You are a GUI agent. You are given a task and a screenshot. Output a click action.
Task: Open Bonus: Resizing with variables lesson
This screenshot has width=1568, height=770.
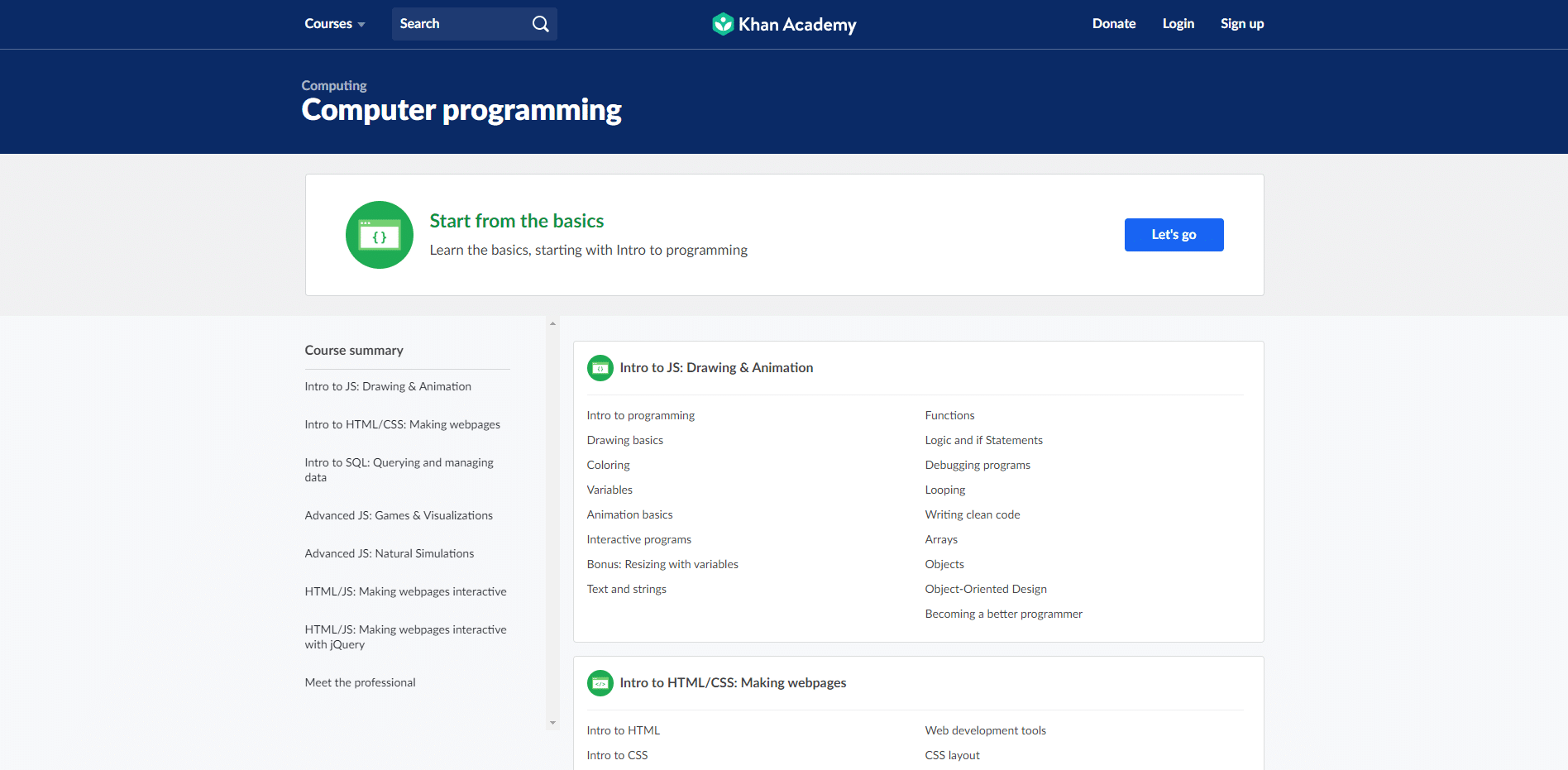point(662,564)
